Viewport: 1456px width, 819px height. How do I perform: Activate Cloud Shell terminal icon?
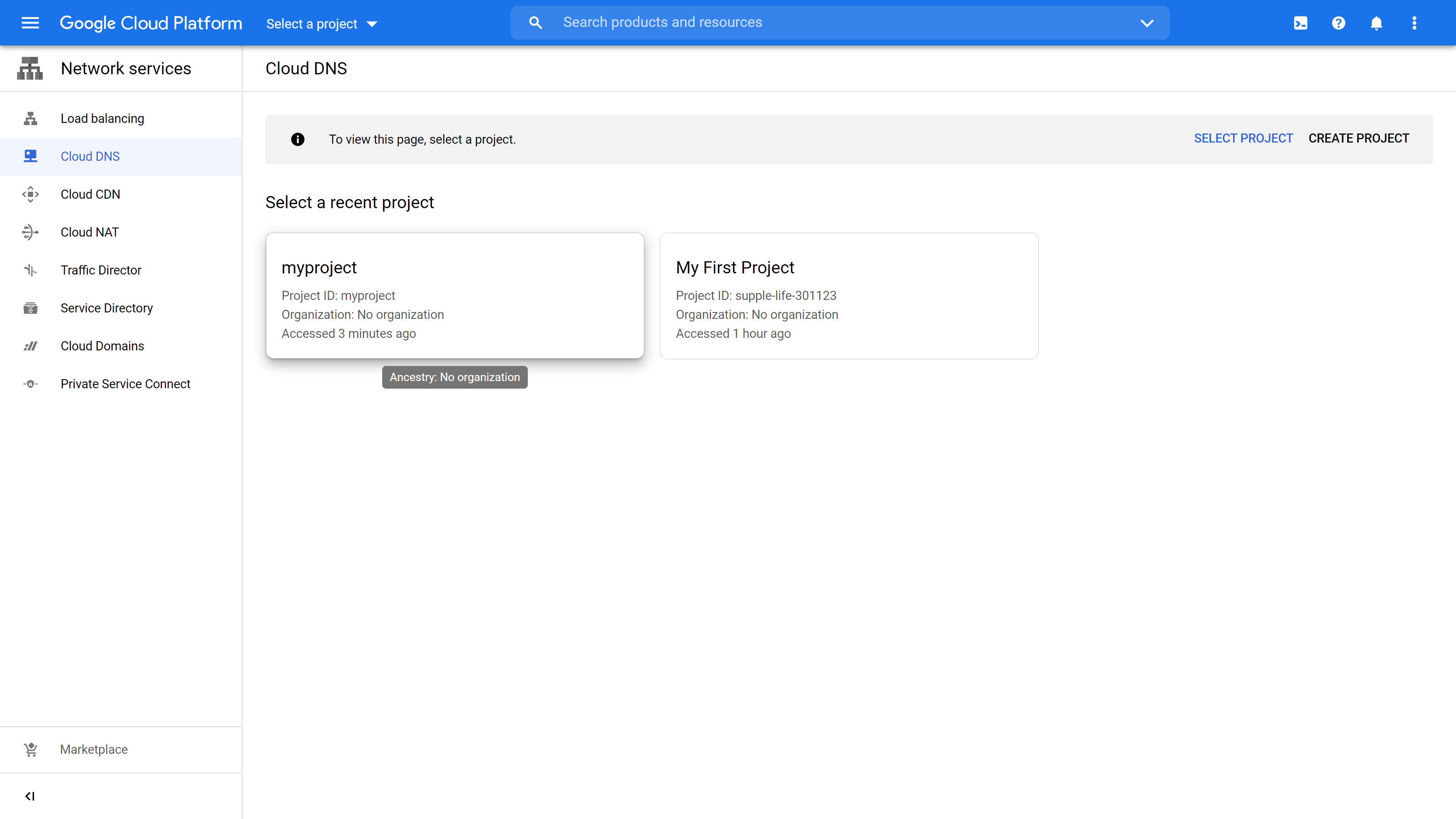[1300, 23]
